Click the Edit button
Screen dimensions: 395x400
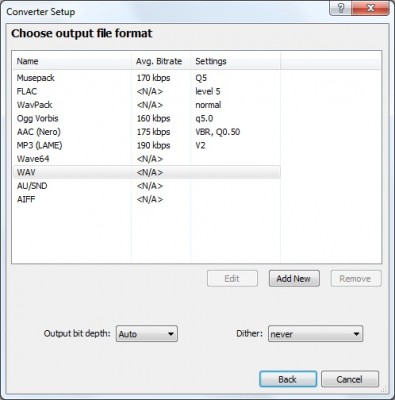tap(232, 278)
